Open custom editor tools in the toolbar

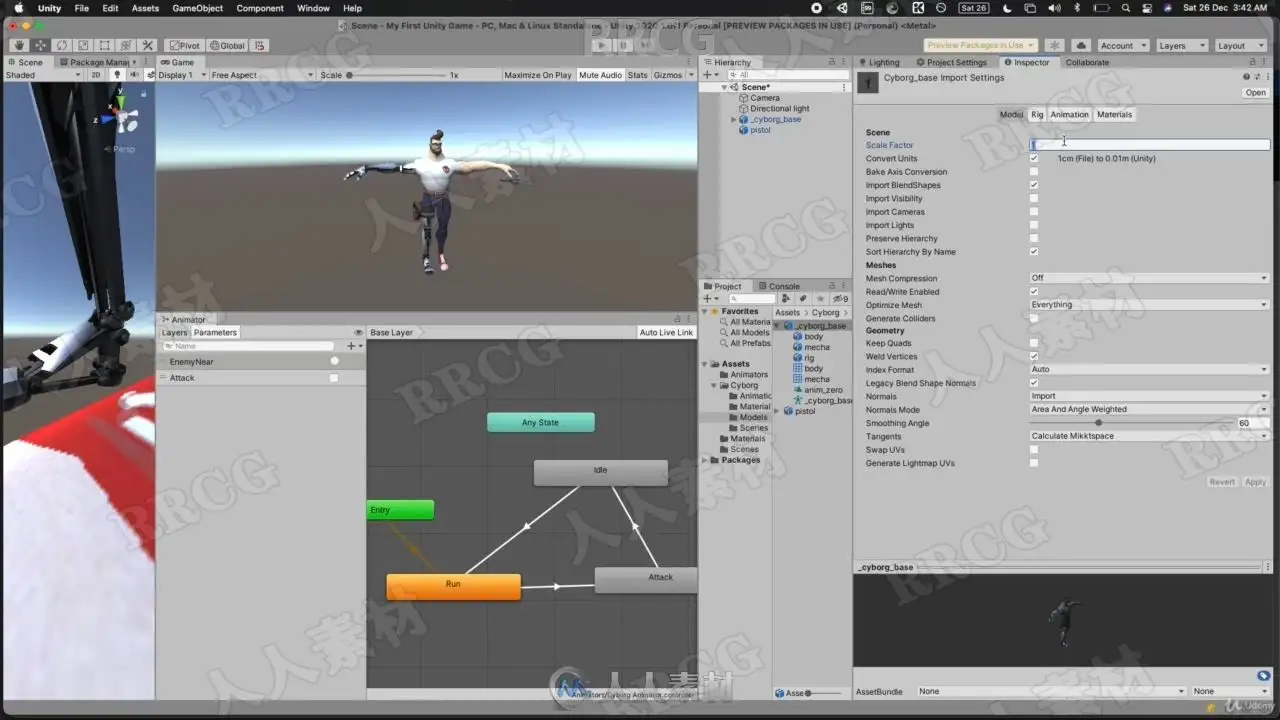pyautogui.click(x=148, y=45)
